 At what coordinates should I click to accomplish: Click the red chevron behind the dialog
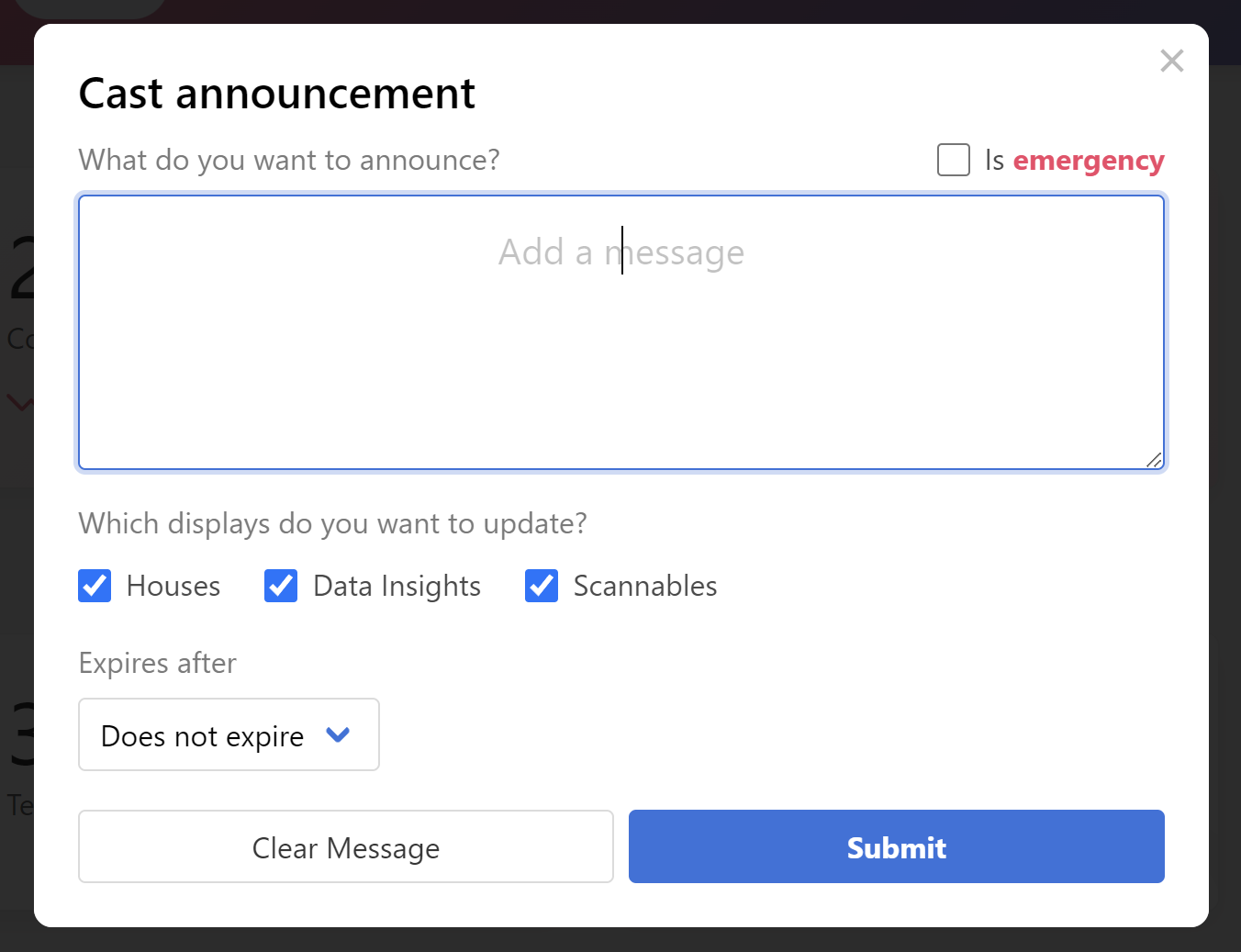pyautogui.click(x=19, y=402)
